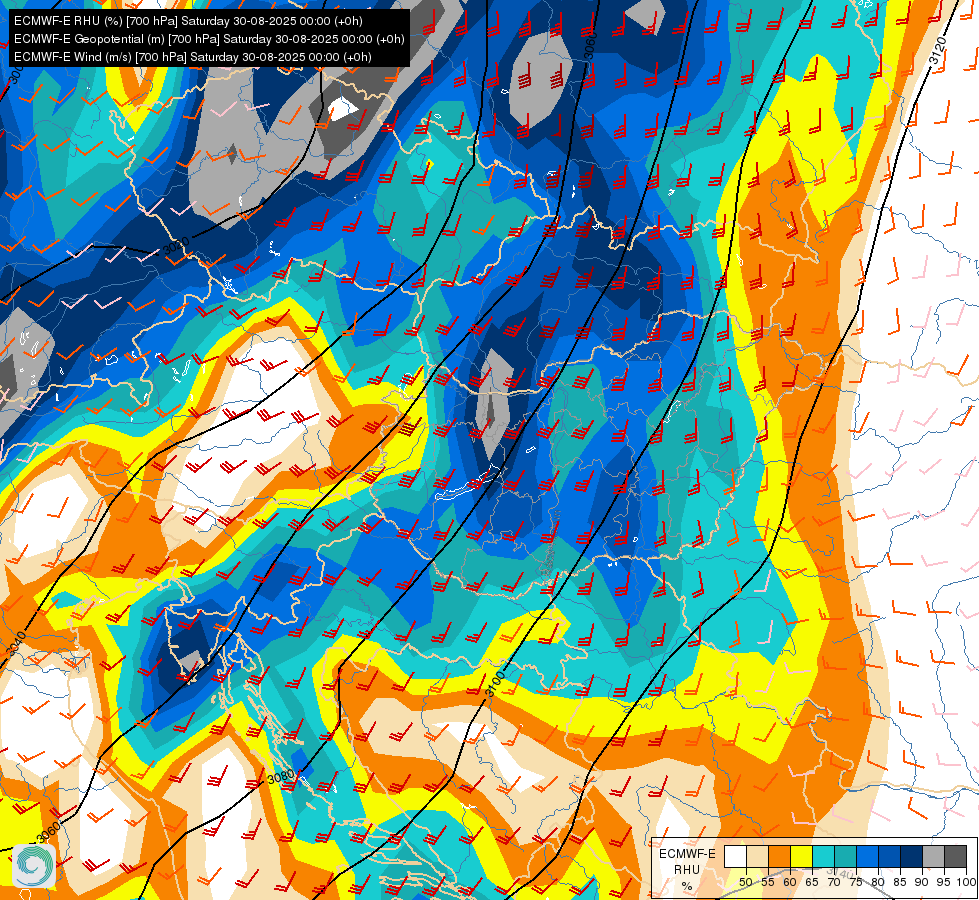This screenshot has width=979, height=900.
Task: Click the '3080' geopotential contour label
Action: pos(280,778)
